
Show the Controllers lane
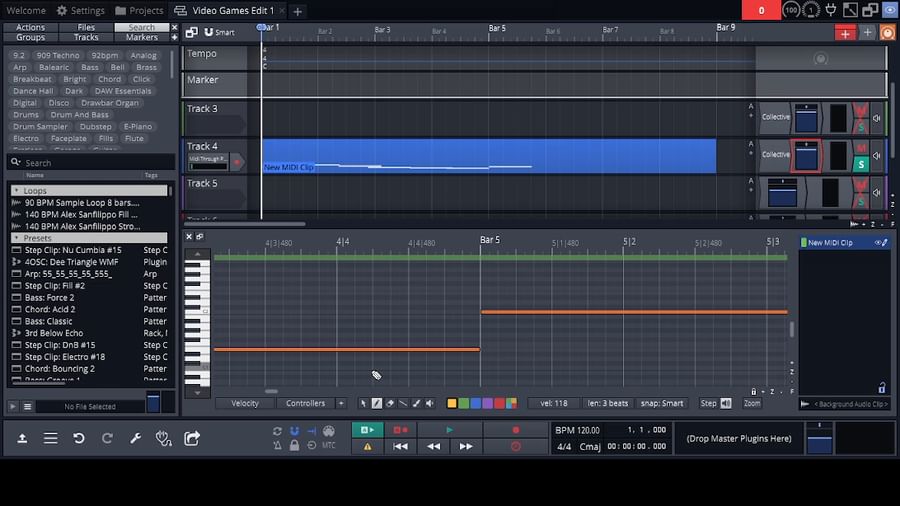(x=305, y=403)
